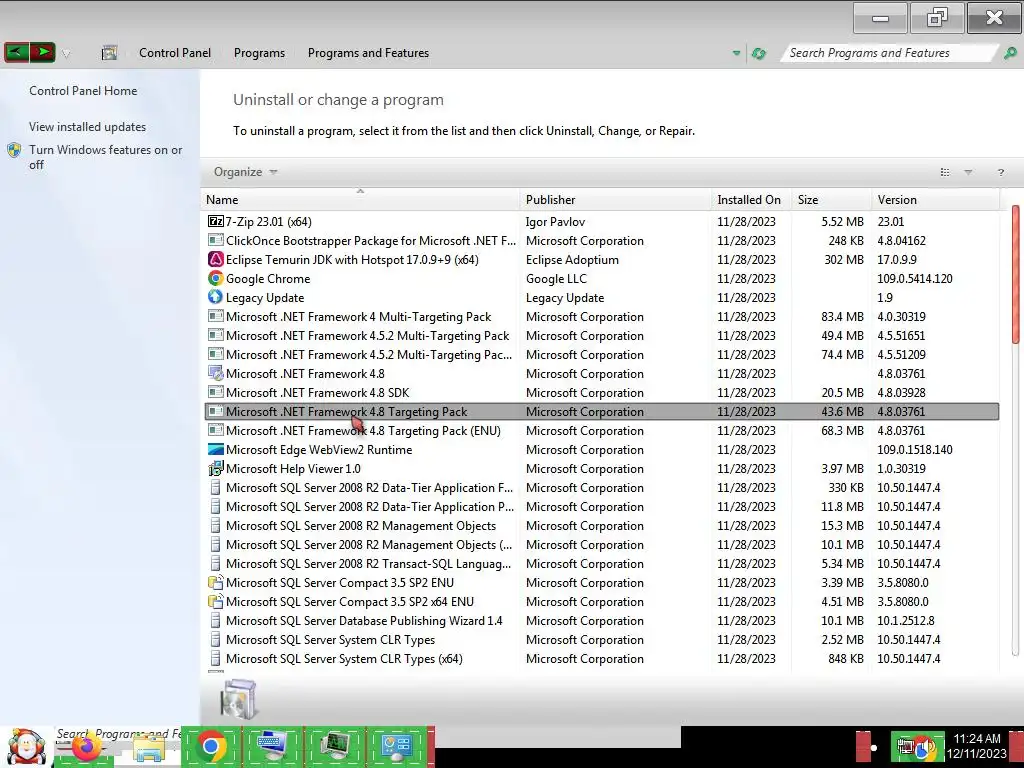Open Turn Windows features on or off
Image resolution: width=1024 pixels, height=768 pixels.
(105, 157)
